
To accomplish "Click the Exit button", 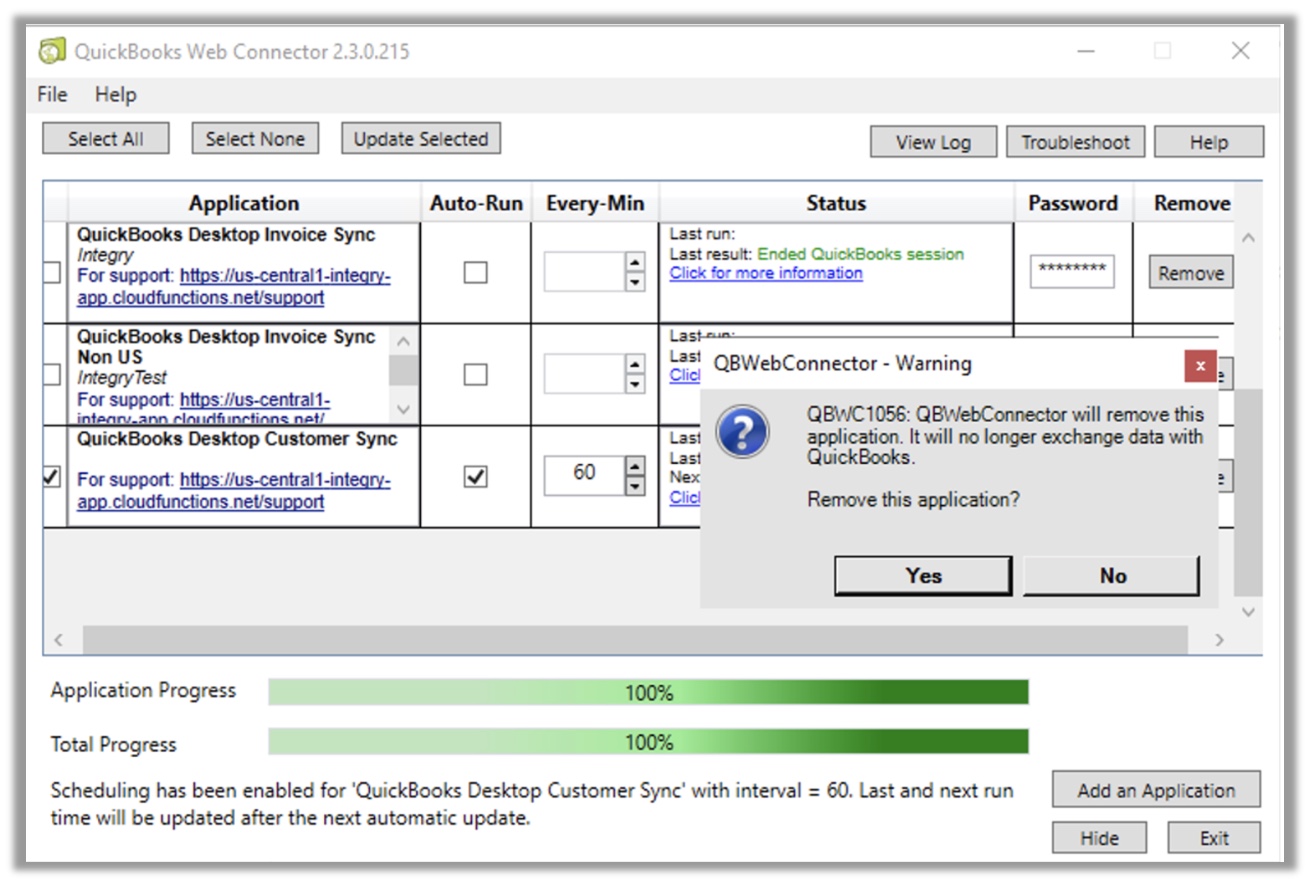I will [x=1214, y=838].
